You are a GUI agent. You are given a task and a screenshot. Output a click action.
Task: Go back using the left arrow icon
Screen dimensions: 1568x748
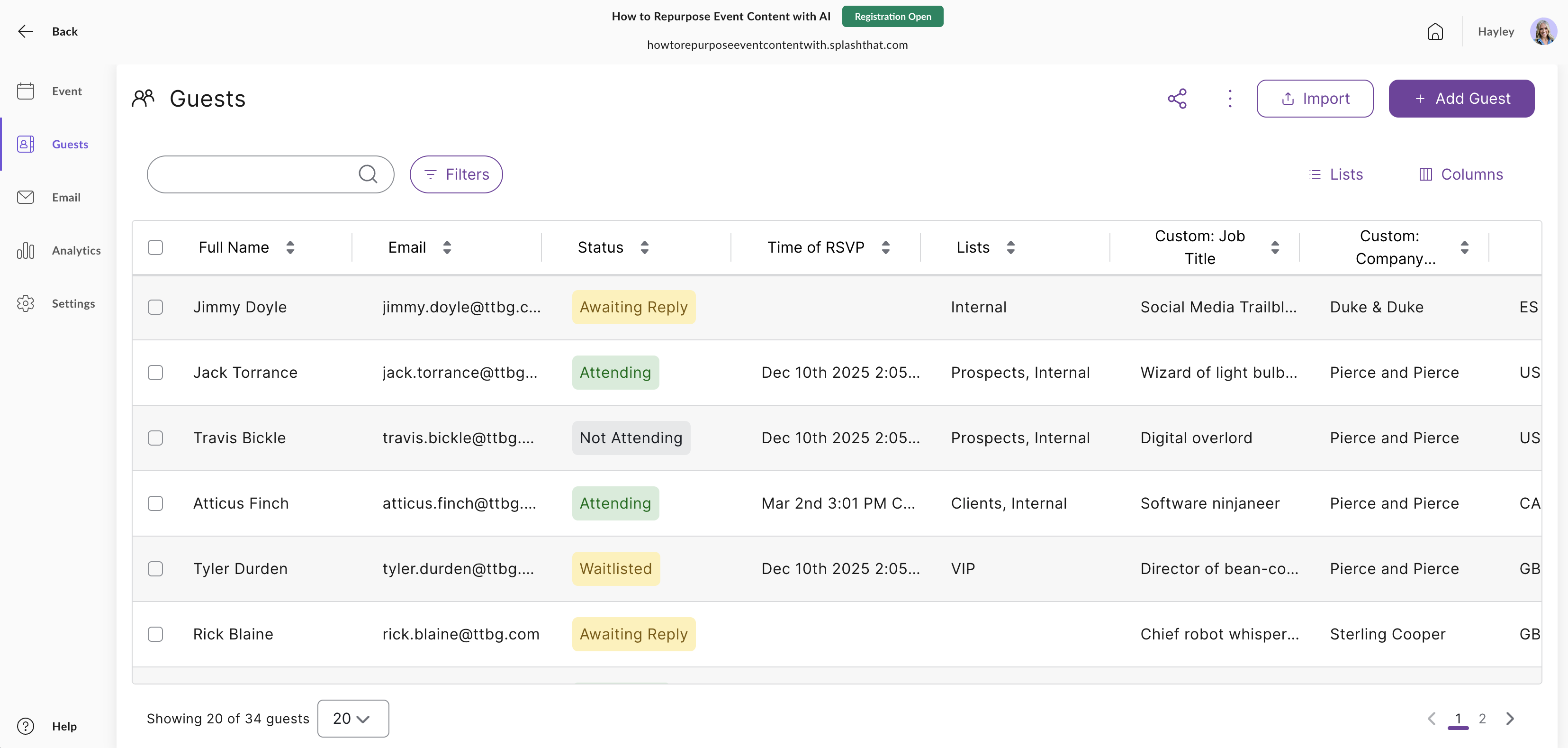(26, 32)
